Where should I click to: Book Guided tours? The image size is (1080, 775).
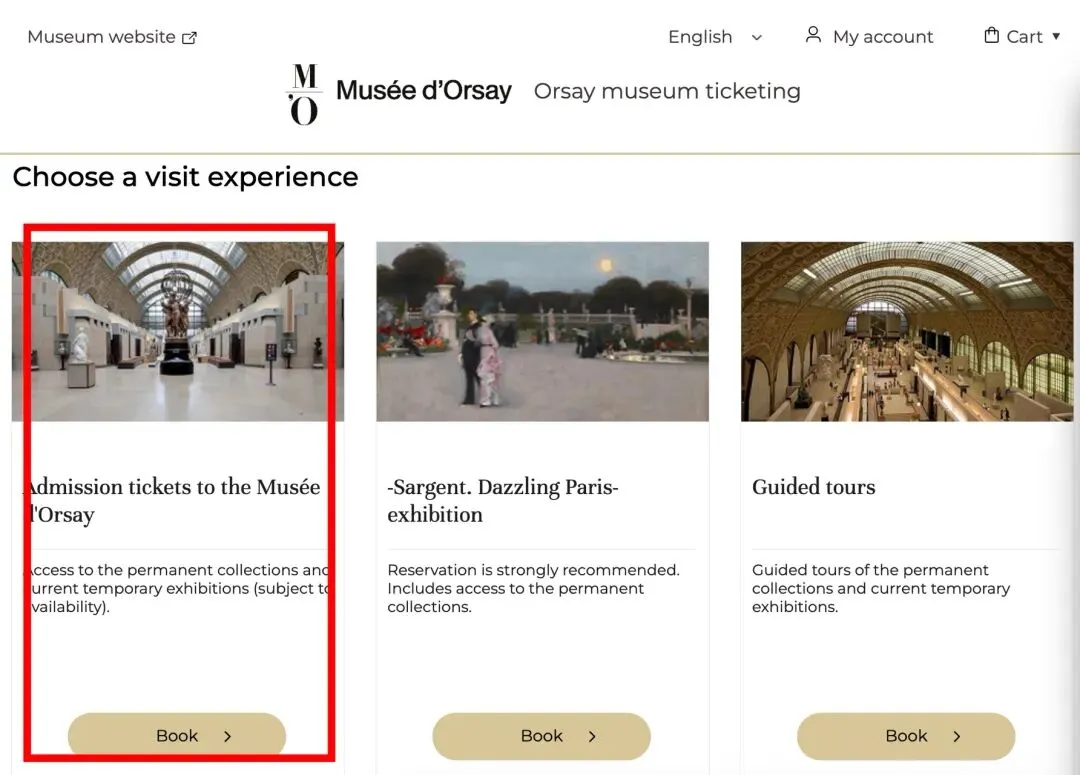(x=906, y=736)
